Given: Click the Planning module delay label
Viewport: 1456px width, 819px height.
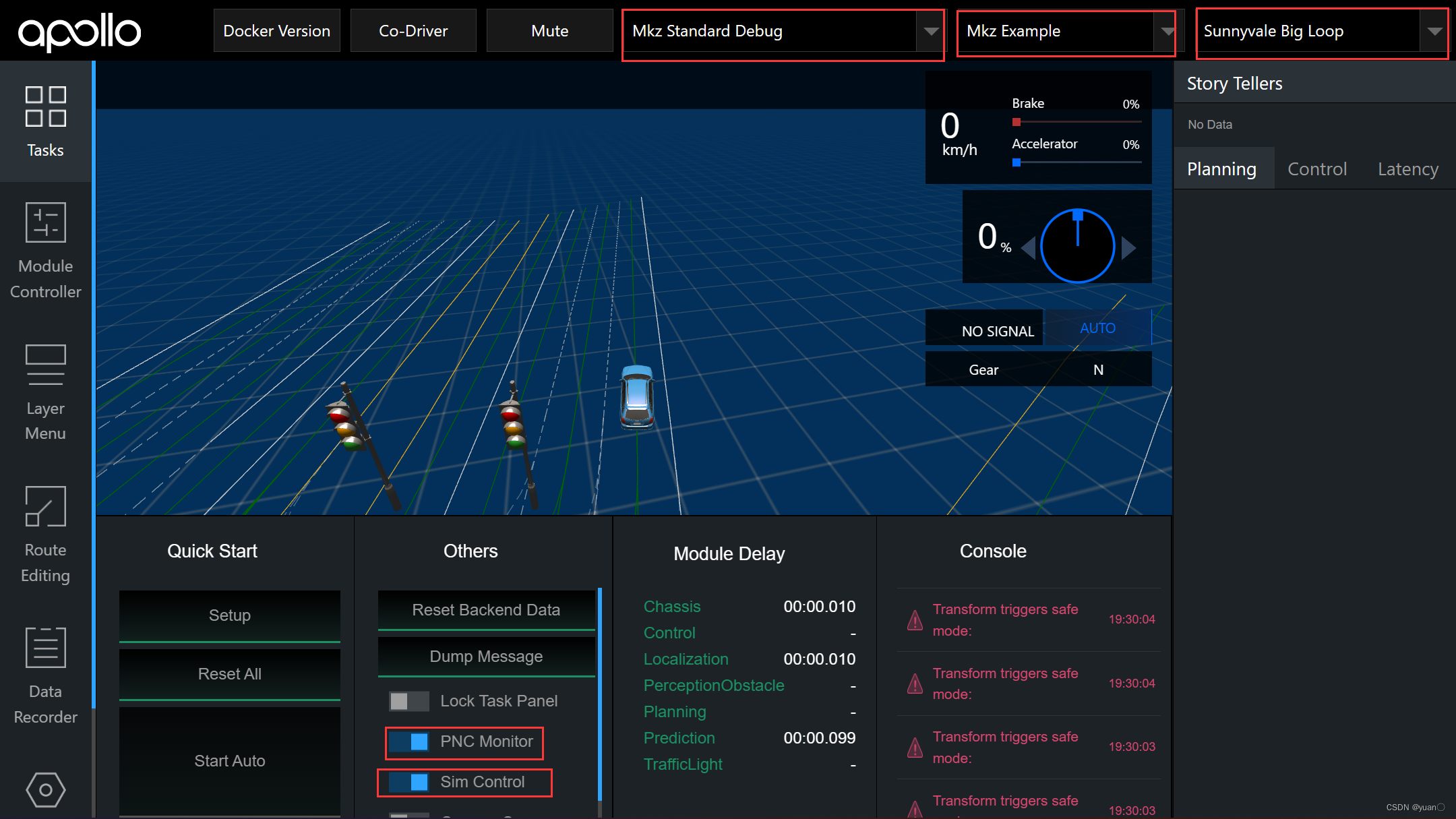Looking at the screenshot, I should point(675,712).
